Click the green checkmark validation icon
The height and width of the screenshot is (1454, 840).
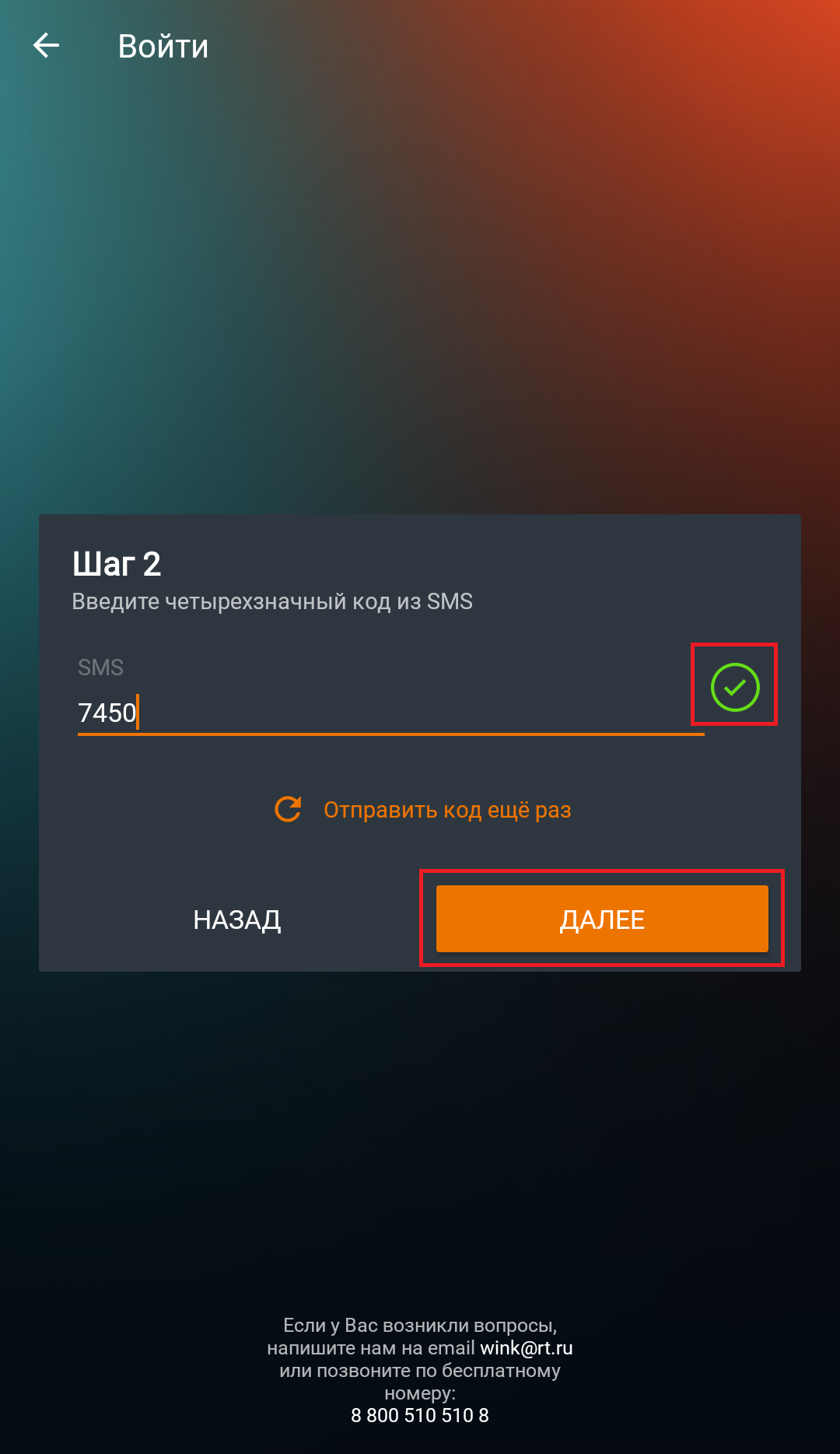click(x=735, y=687)
